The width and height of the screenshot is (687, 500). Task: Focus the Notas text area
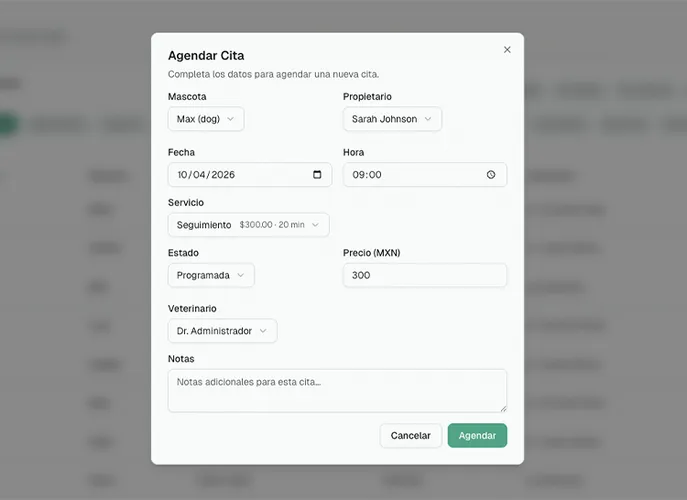point(337,390)
